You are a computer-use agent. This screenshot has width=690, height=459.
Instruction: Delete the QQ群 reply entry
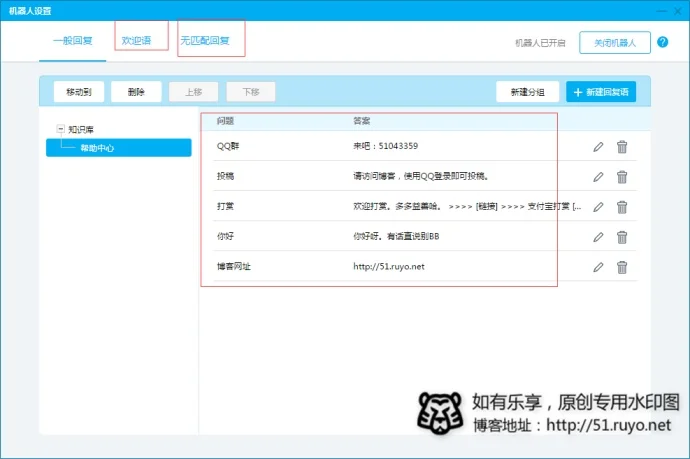tap(622, 147)
